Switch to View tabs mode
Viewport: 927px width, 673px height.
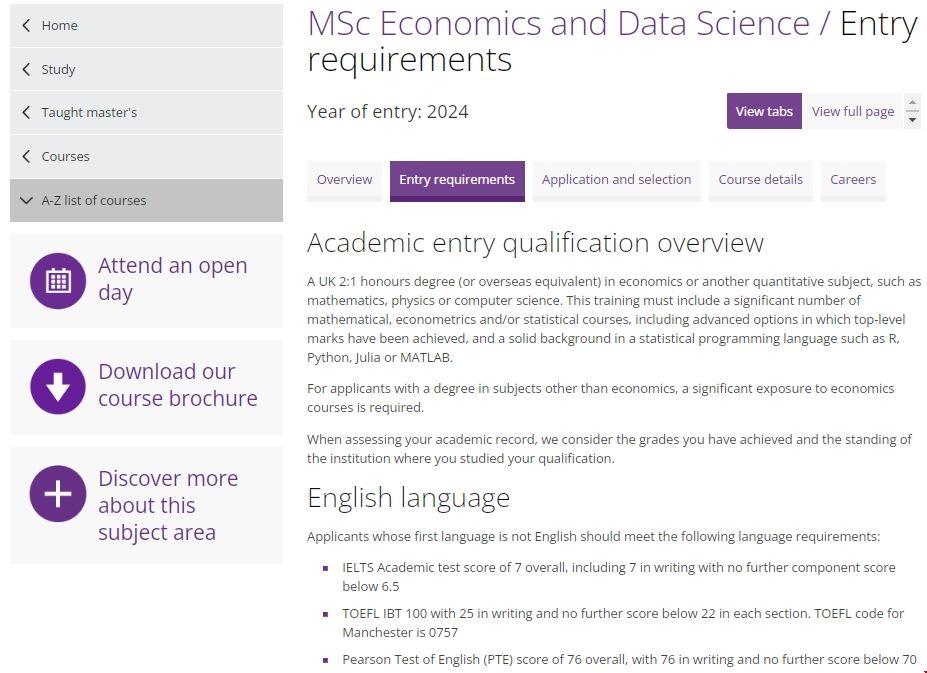(764, 111)
